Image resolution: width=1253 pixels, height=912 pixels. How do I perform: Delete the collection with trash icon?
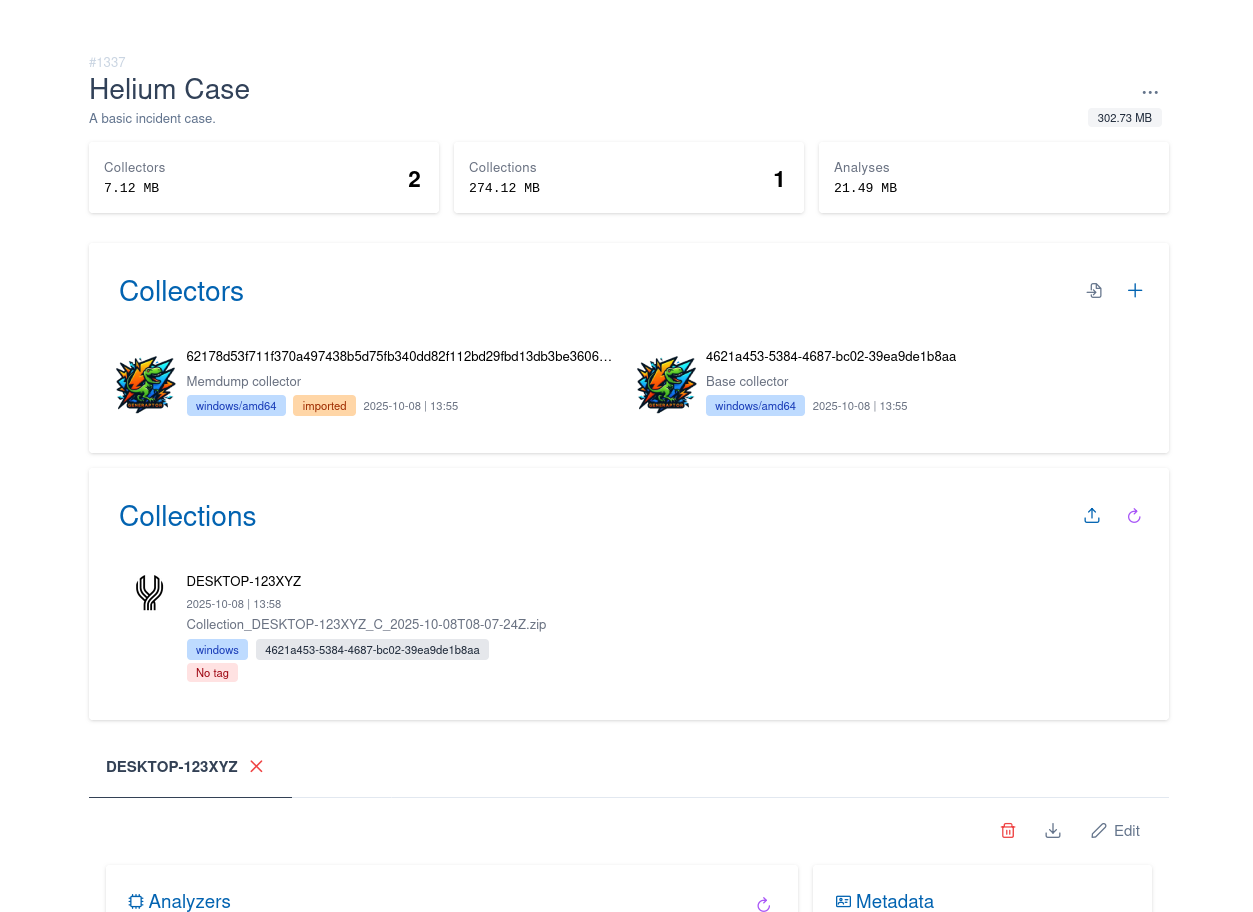[x=1008, y=831]
